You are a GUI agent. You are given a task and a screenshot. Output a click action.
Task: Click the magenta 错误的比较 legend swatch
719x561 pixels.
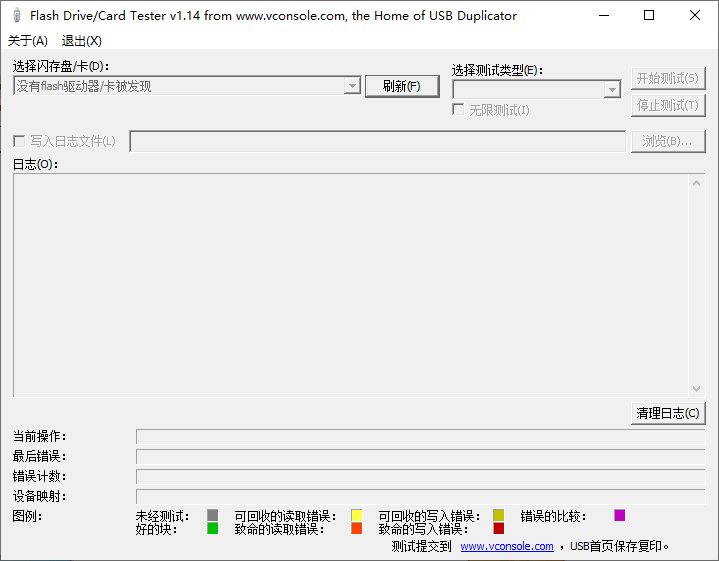tap(619, 515)
